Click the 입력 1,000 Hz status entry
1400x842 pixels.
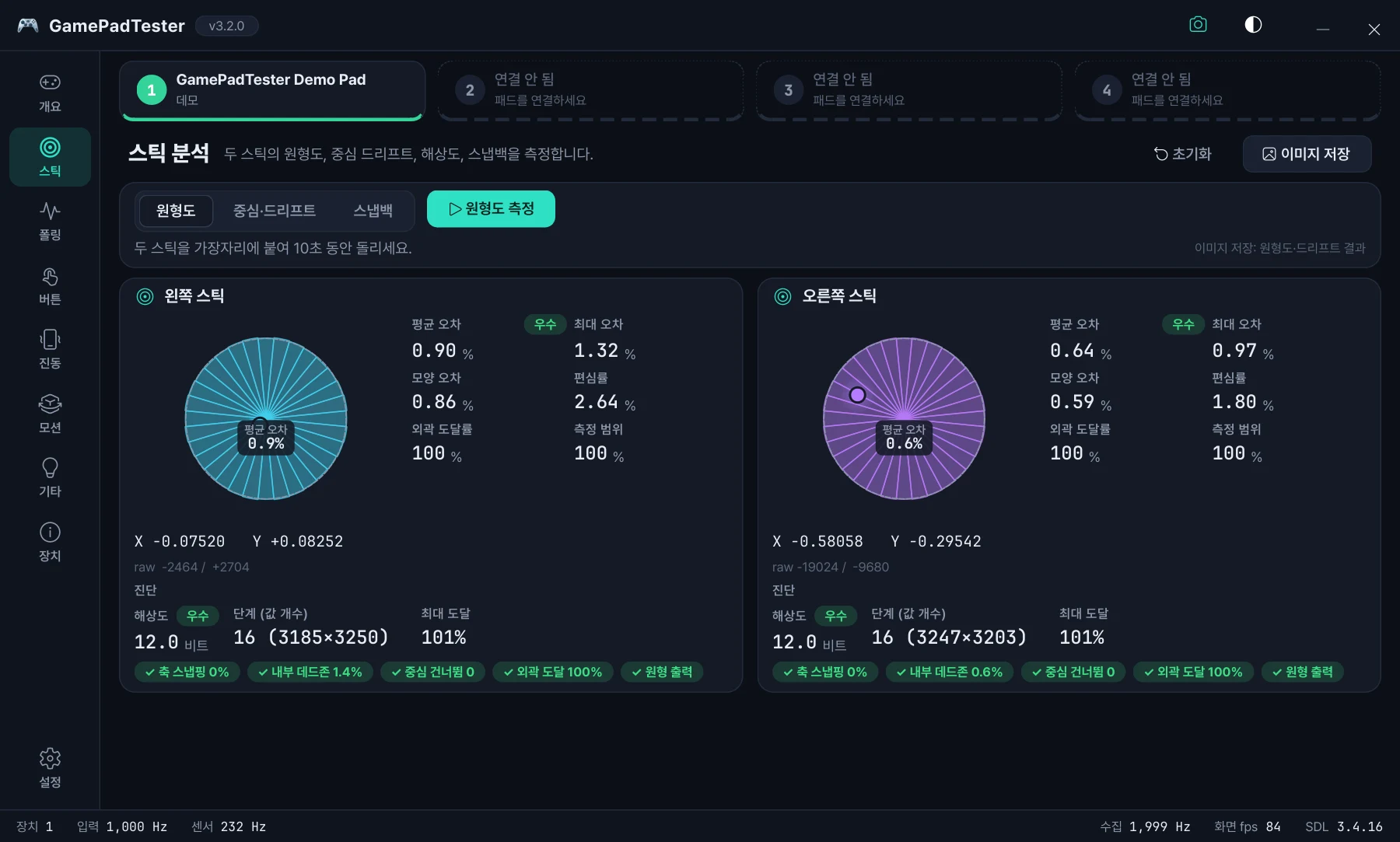coord(122,826)
